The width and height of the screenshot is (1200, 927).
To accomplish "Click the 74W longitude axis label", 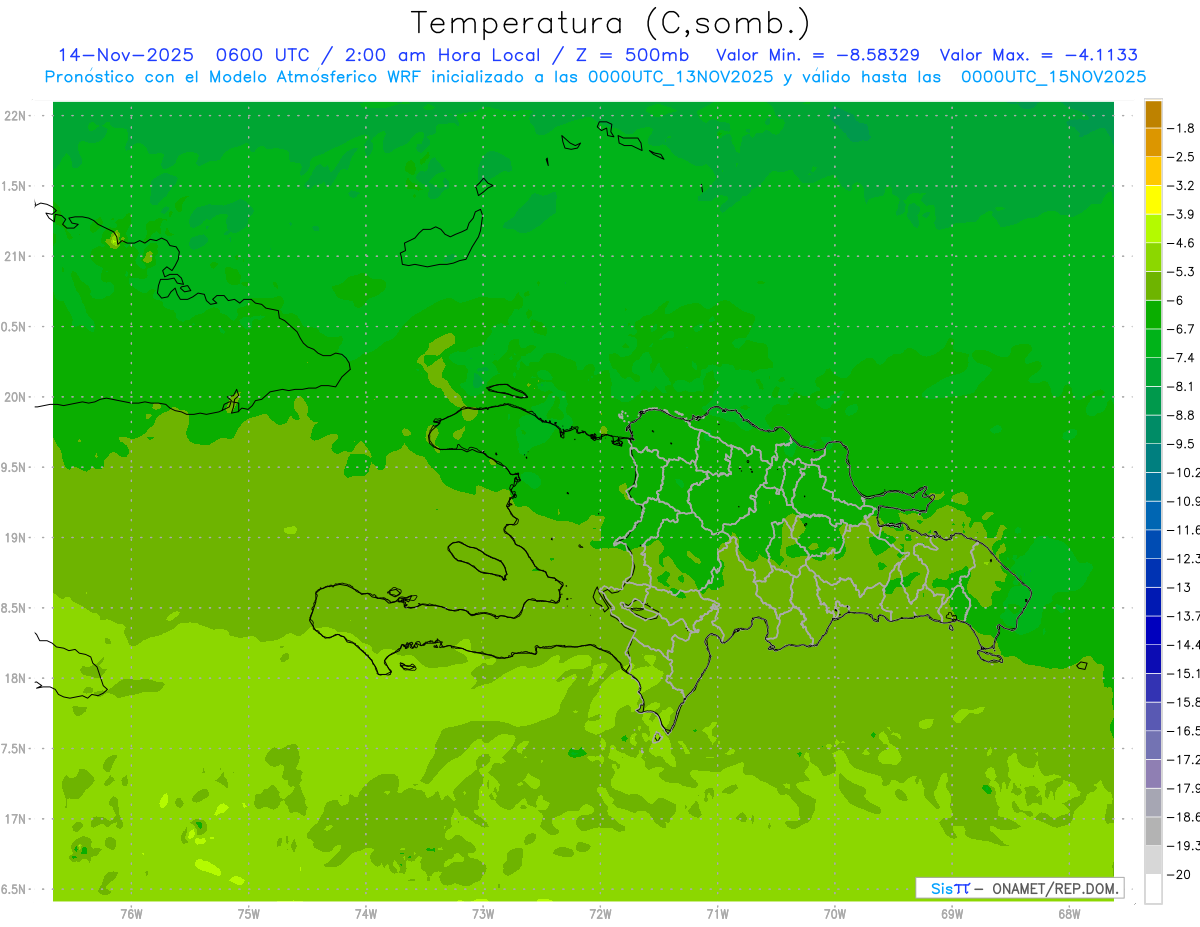I will pos(365,914).
